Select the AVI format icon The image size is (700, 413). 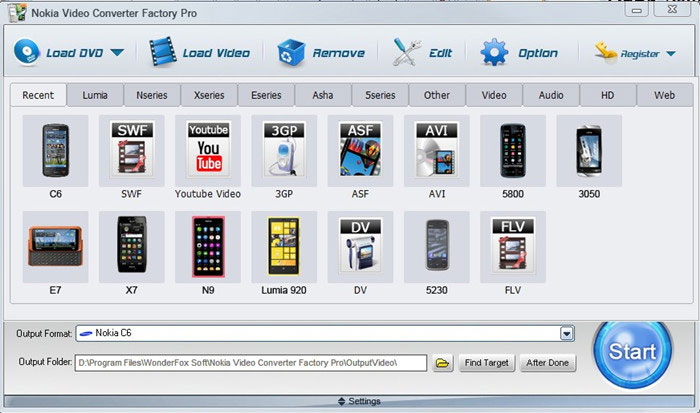[437, 151]
